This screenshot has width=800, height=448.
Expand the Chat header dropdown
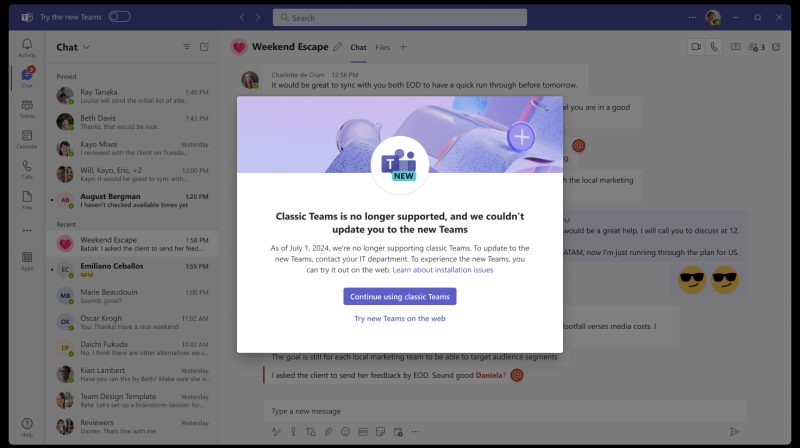(87, 47)
